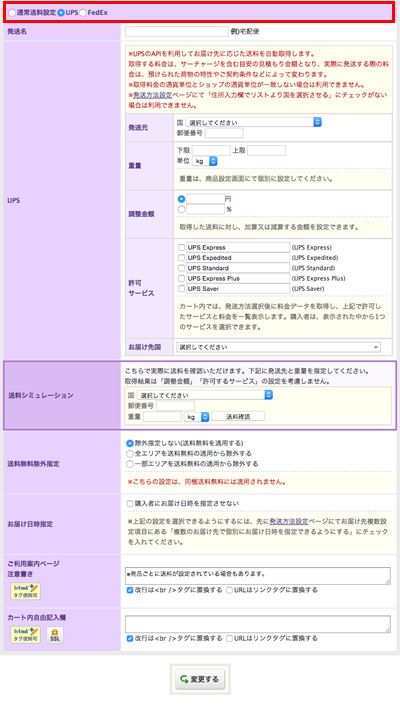Toggle URLはリンクタグに置換する for カート内自由記入欄

click(x=229, y=638)
